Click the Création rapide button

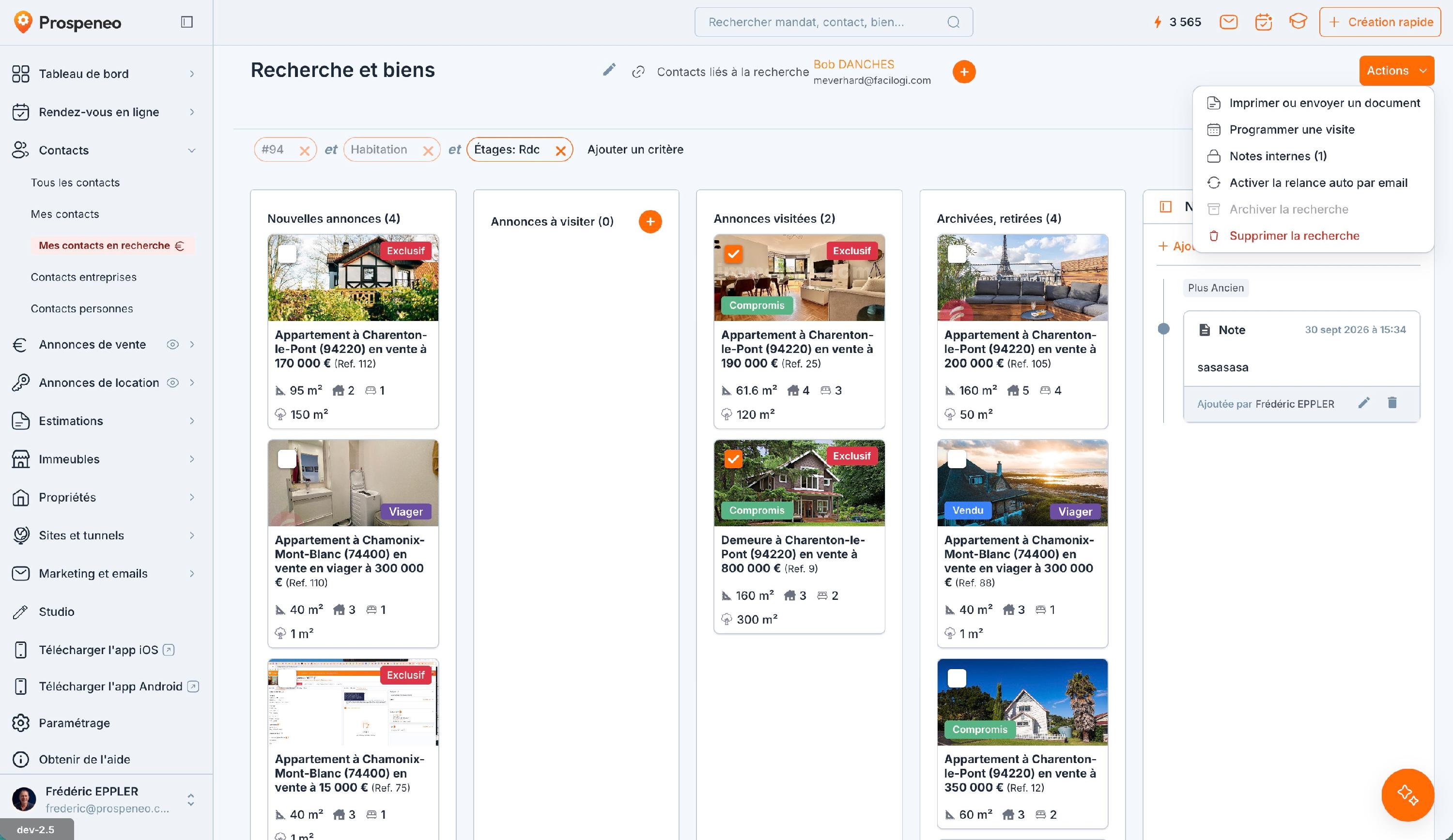tap(1380, 22)
